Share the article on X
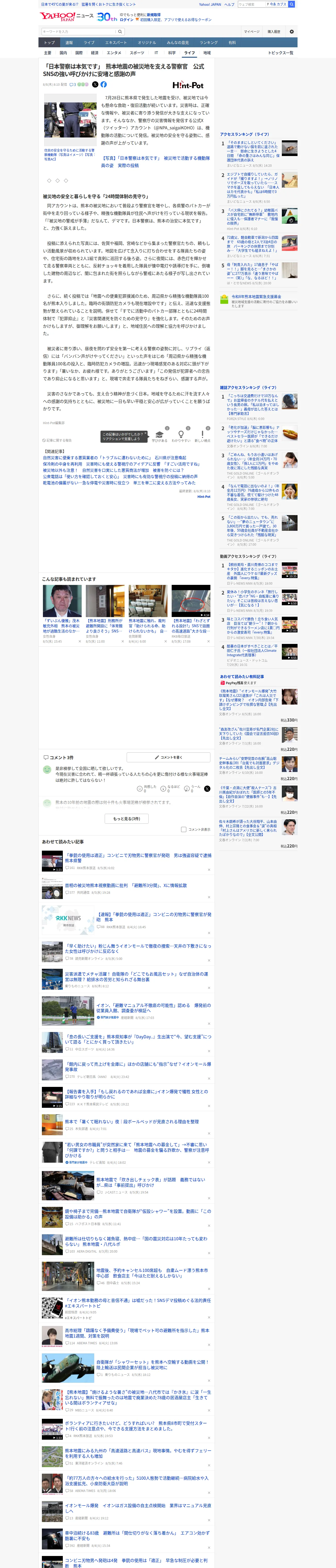336x1568 pixels. (x=95, y=85)
